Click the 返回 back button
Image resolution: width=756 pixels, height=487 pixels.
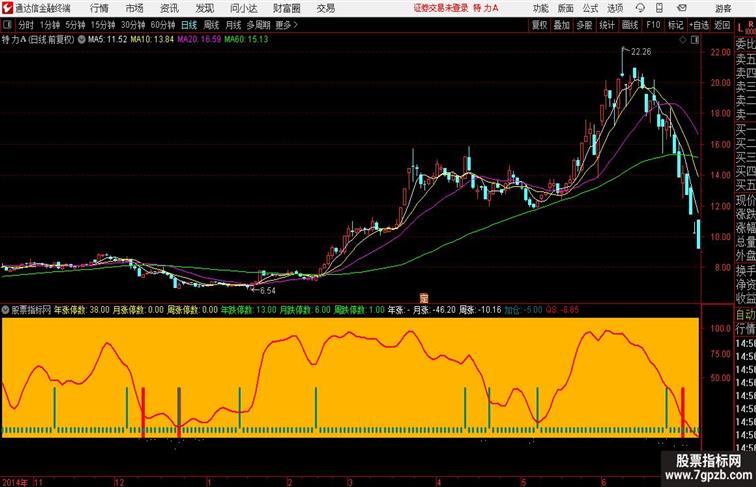(722, 25)
